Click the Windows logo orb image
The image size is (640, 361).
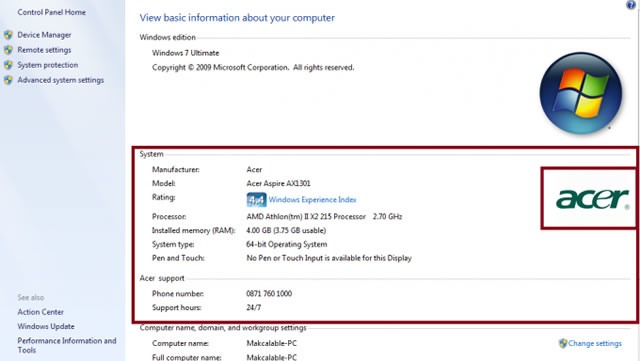click(x=580, y=93)
